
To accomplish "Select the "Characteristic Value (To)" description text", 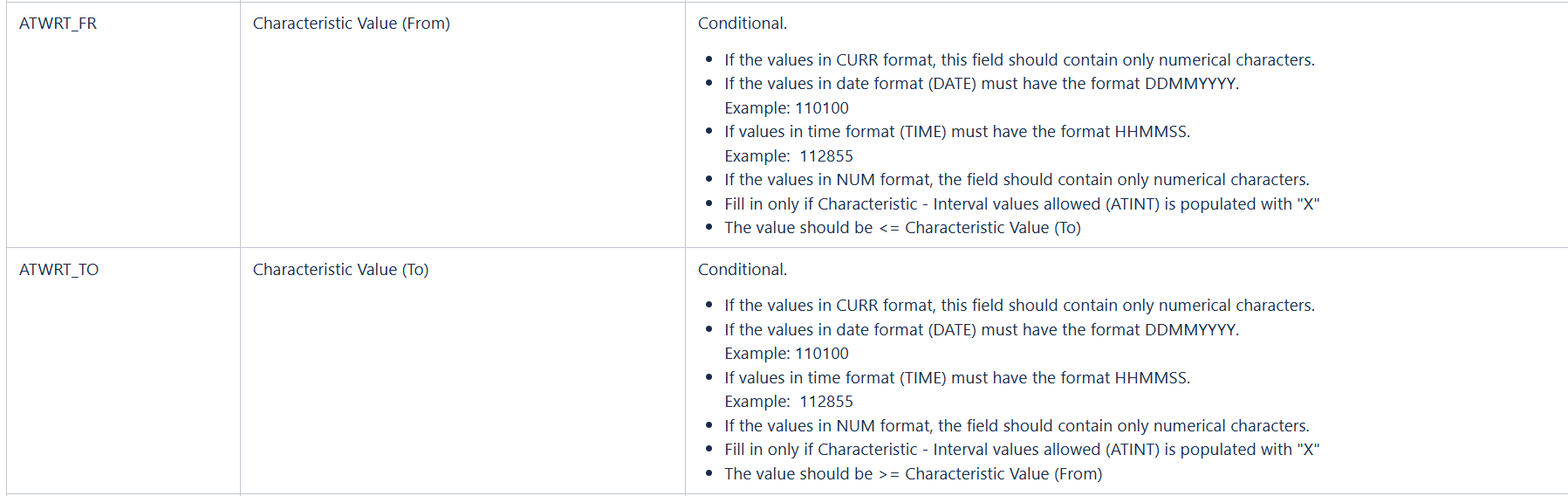I will pos(340,270).
